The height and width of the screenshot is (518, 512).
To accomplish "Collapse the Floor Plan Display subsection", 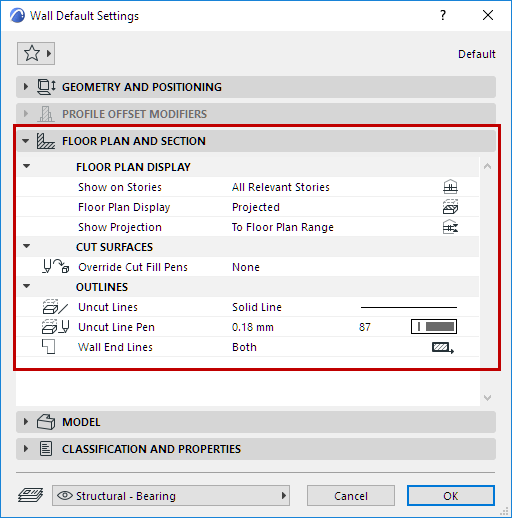I will coord(26,166).
